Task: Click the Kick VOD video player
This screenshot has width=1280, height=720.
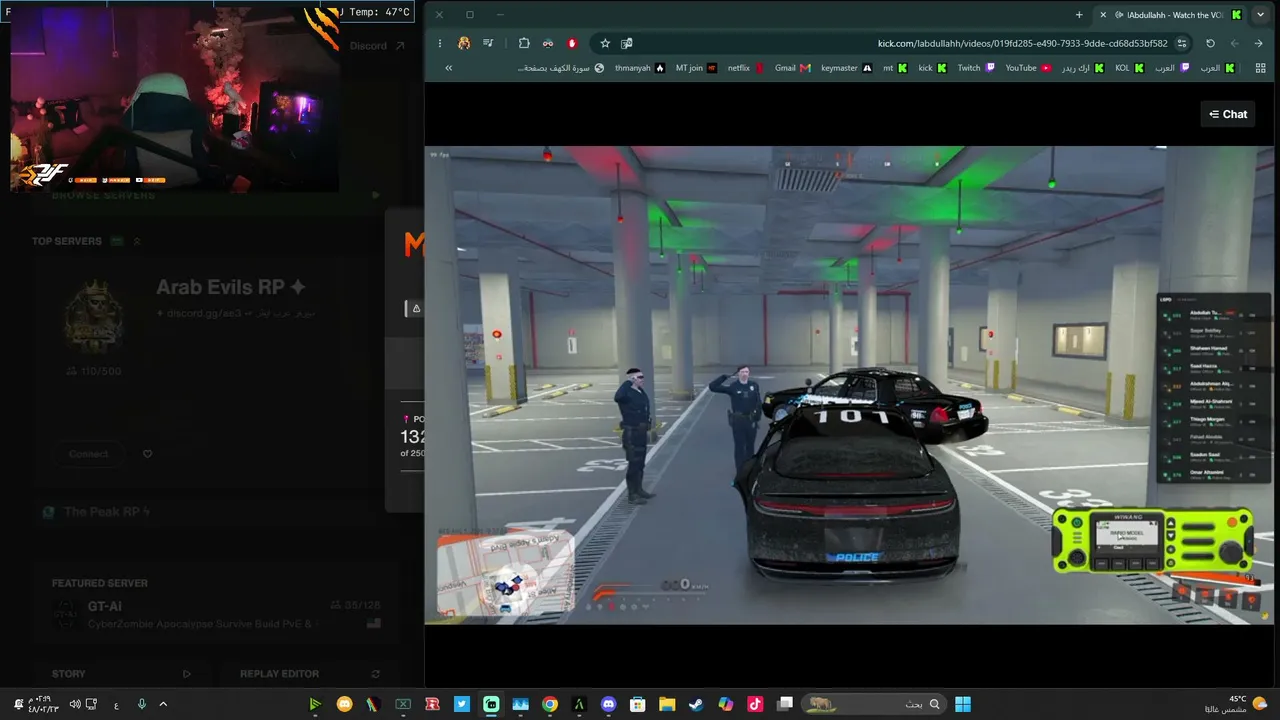Action: coord(849,385)
